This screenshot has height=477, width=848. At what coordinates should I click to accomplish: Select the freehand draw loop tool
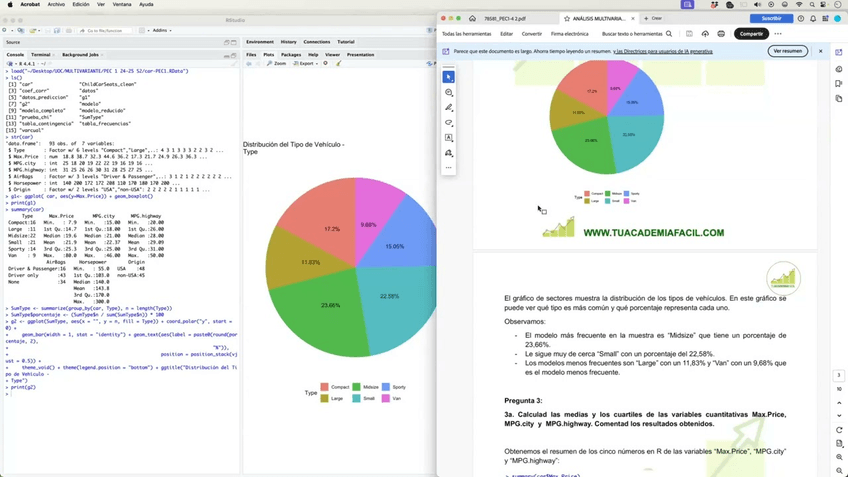pos(449,123)
